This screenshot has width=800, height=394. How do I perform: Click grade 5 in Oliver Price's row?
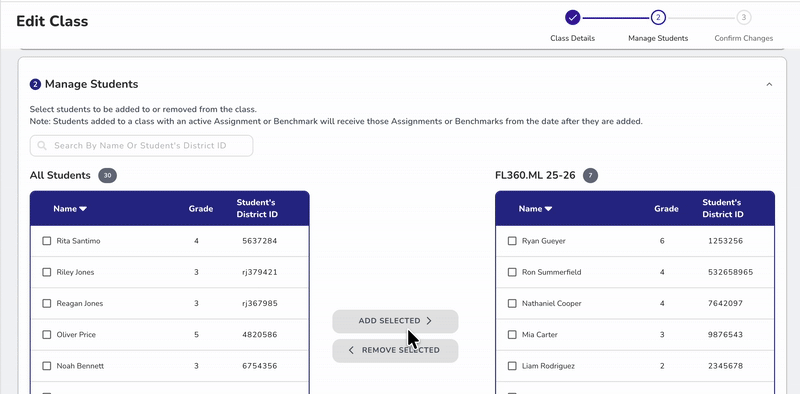tap(196, 335)
